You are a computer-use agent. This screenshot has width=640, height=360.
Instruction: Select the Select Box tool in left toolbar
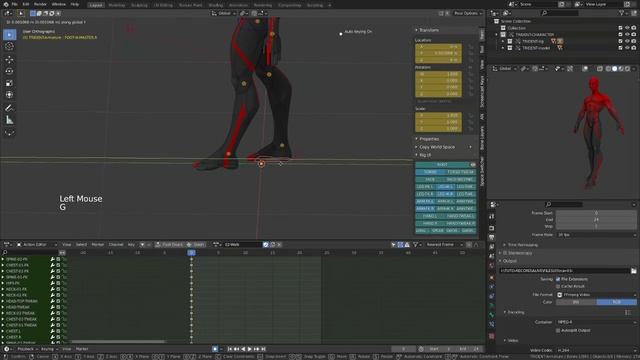coord(9,35)
